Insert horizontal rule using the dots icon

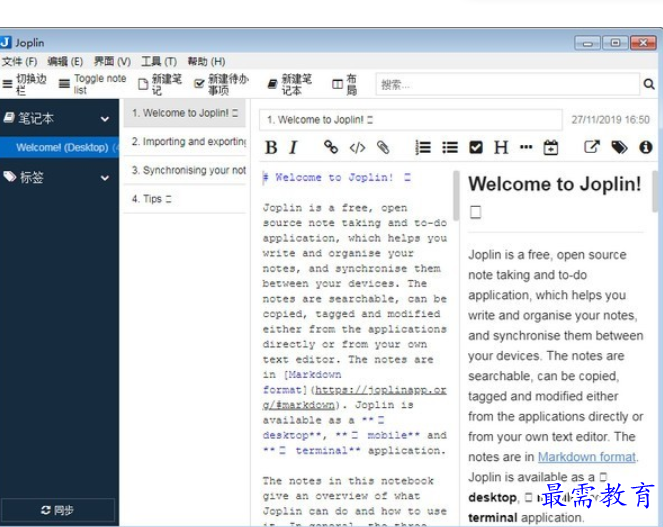coord(526,147)
